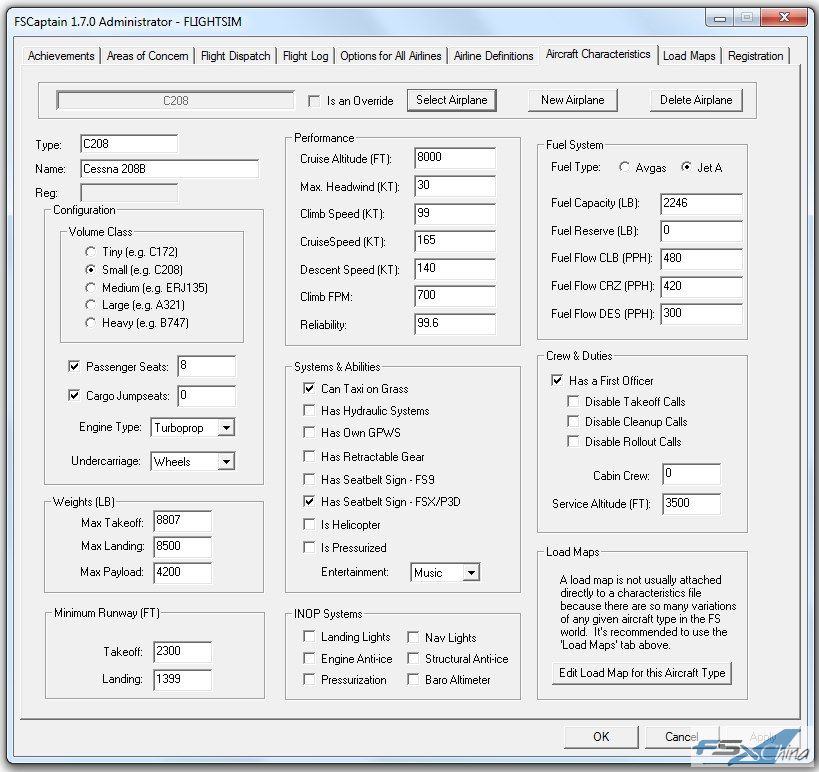Click the Cabin Crew input field
This screenshot has height=772, width=819.
pyautogui.click(x=692, y=474)
